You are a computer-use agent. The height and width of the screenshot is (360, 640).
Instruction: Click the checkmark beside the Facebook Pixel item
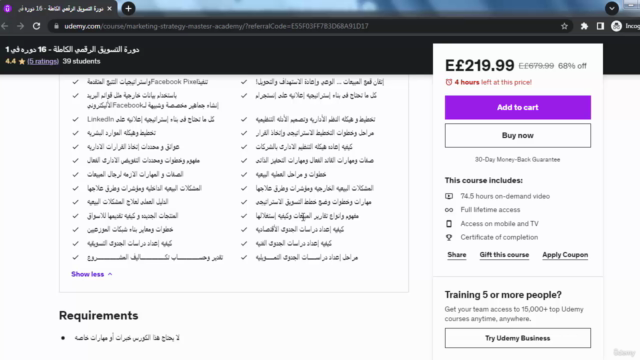[76, 82]
